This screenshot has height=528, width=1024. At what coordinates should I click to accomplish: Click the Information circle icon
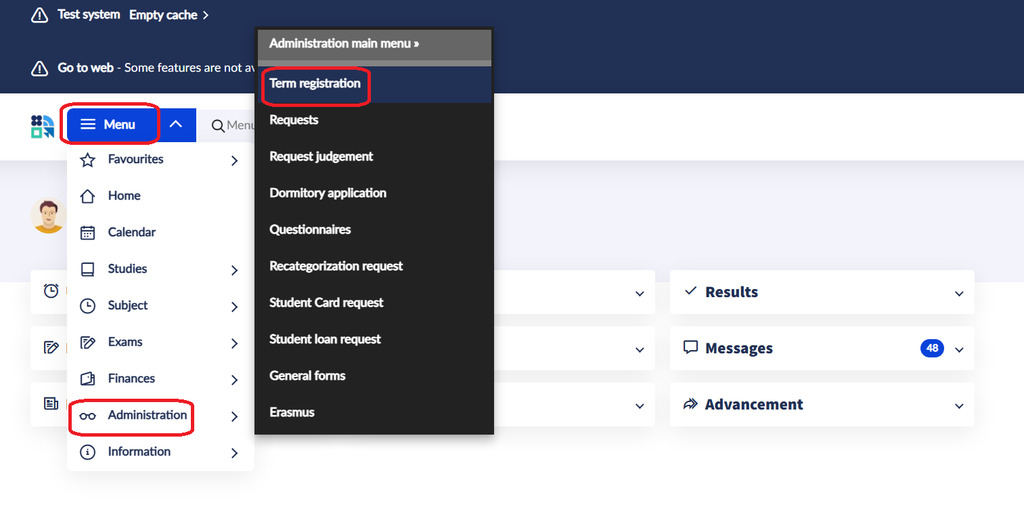click(88, 452)
